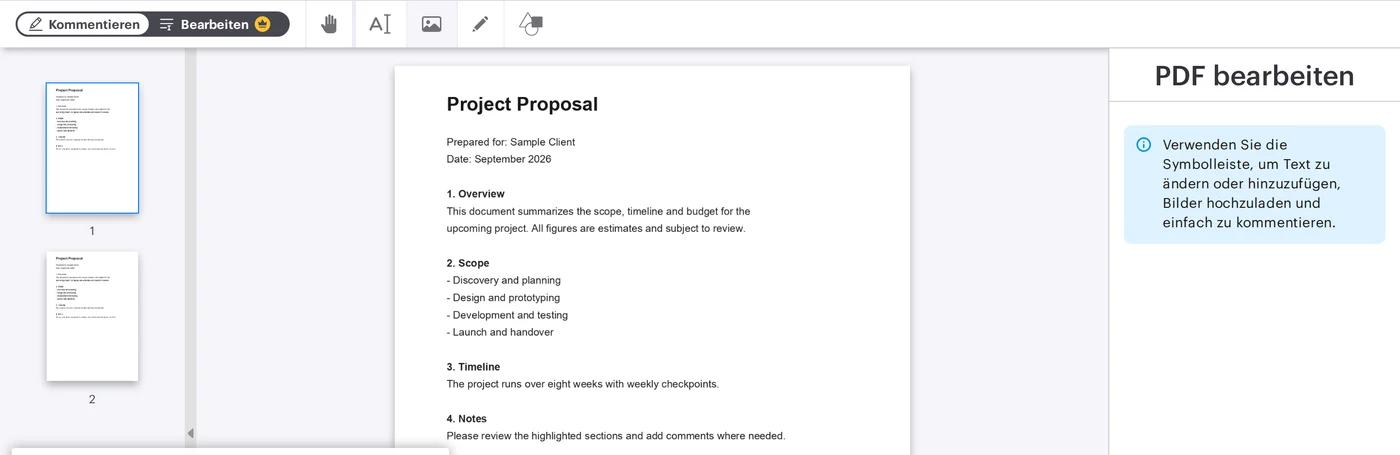Click the info icon in the hint box
This screenshot has height=455, width=1400.
[1144, 145]
